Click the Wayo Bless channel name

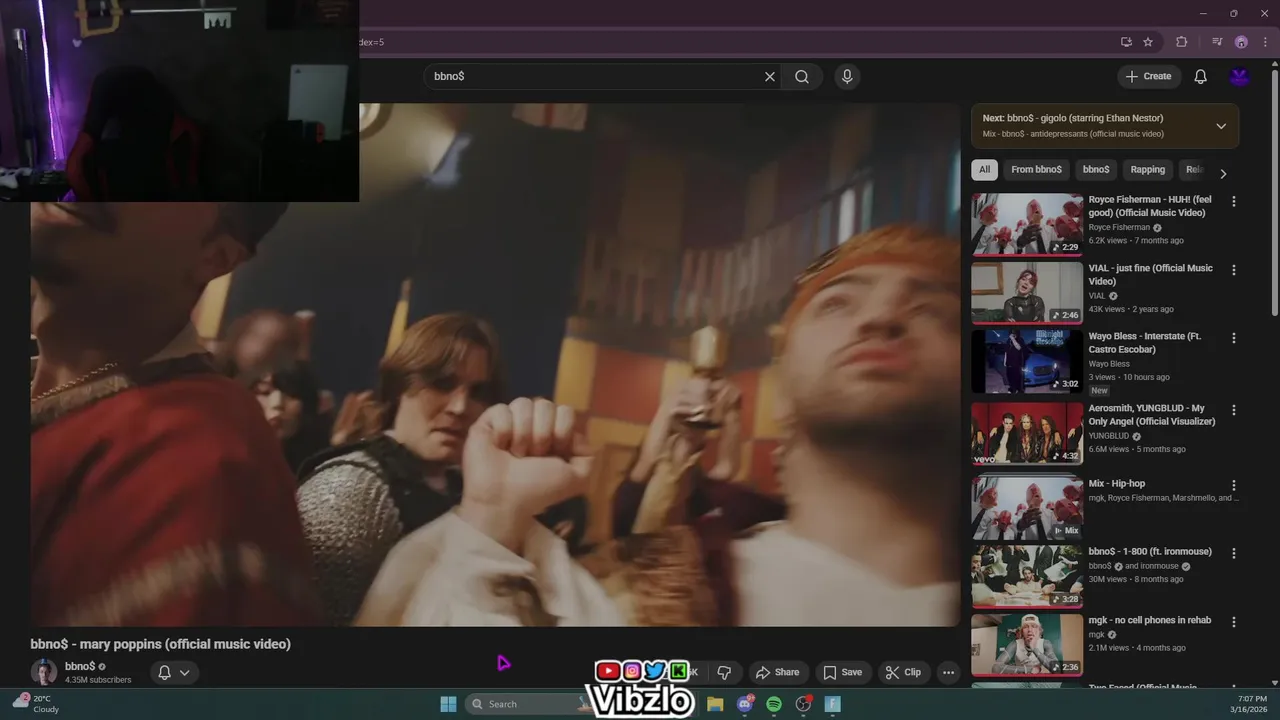pos(1108,364)
